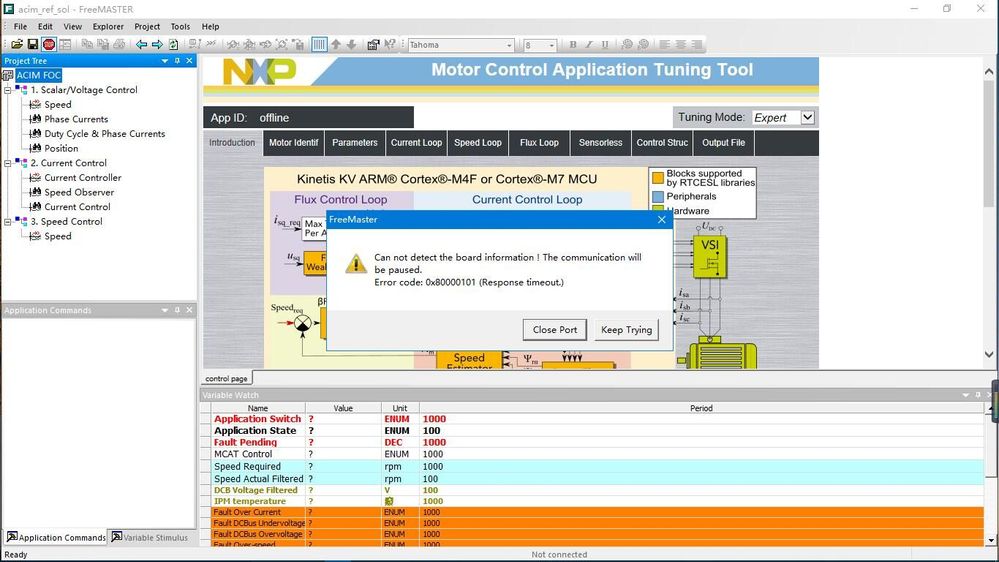This screenshot has width=999, height=562.
Task: Click the Close Port button
Action: 555,330
